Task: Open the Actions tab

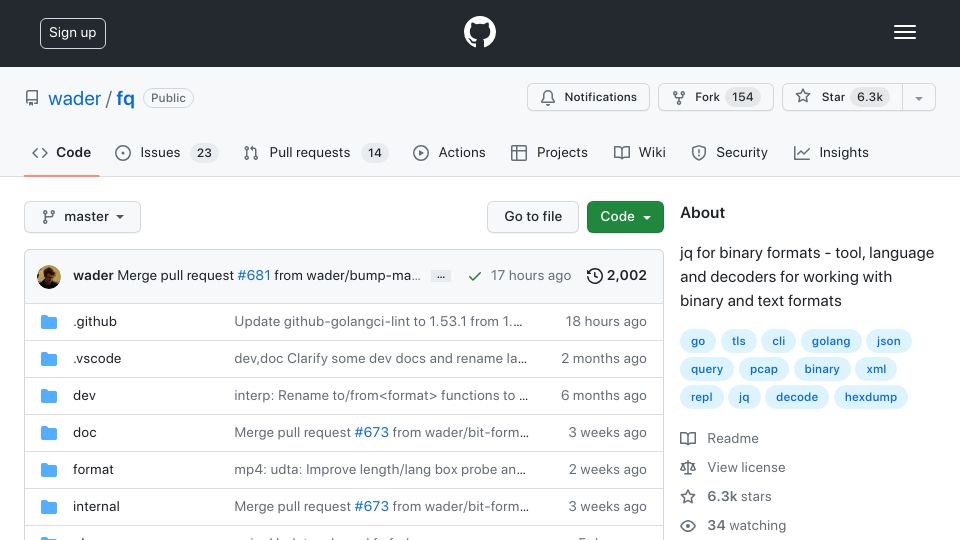Action: tap(449, 152)
